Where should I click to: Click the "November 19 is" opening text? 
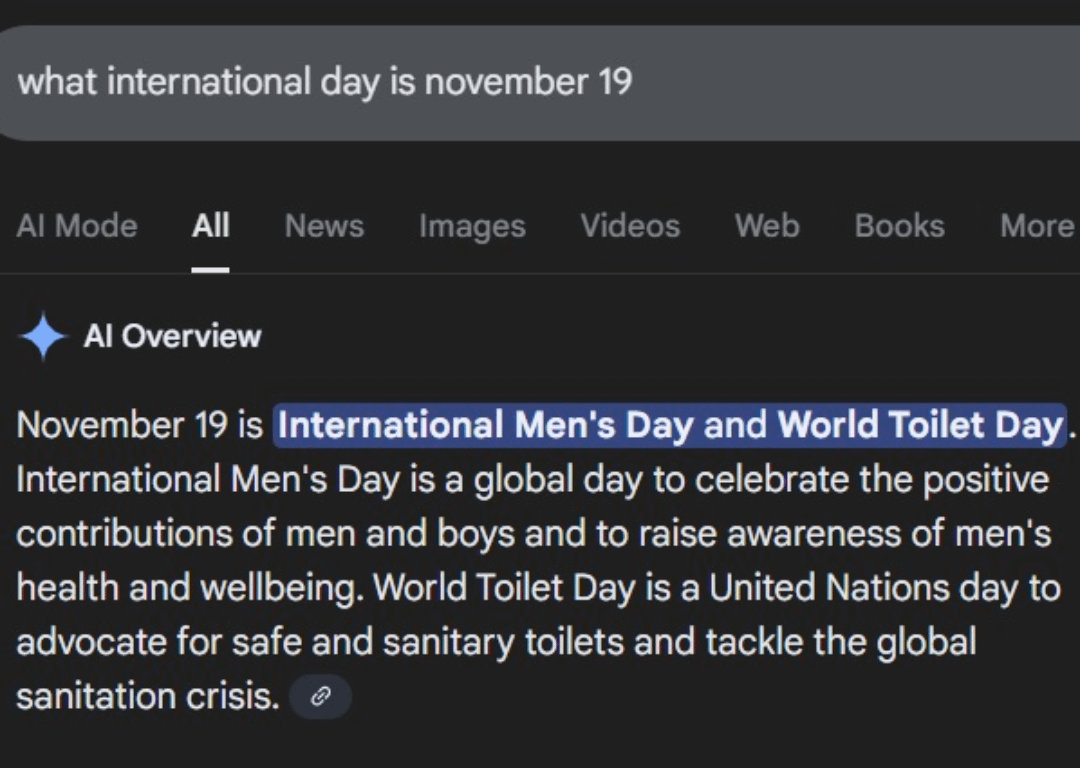click(x=140, y=425)
